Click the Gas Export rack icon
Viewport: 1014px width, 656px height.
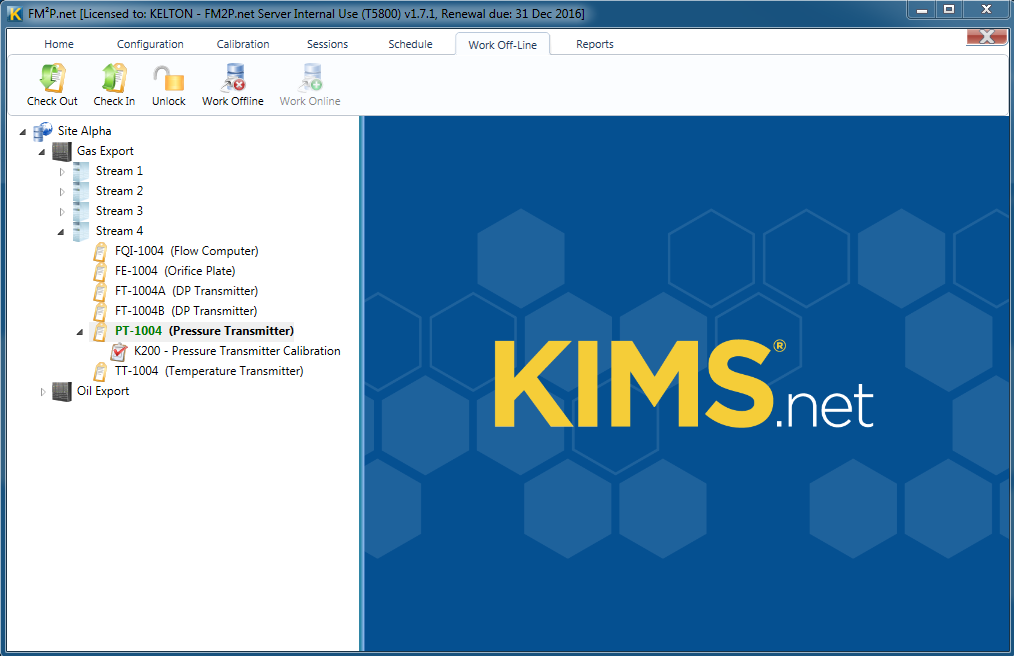tap(61, 151)
